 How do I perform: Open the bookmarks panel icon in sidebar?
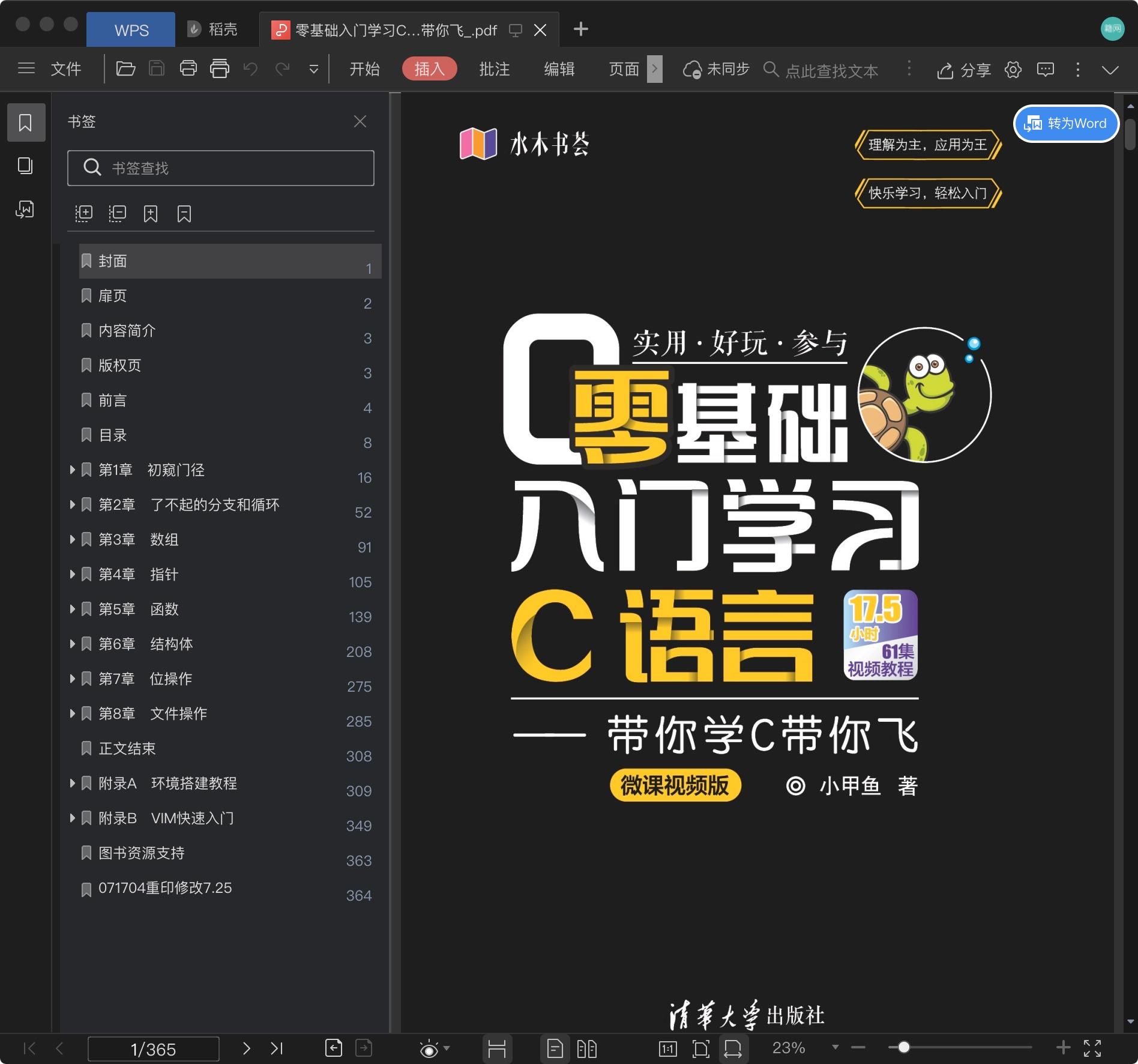click(x=25, y=122)
